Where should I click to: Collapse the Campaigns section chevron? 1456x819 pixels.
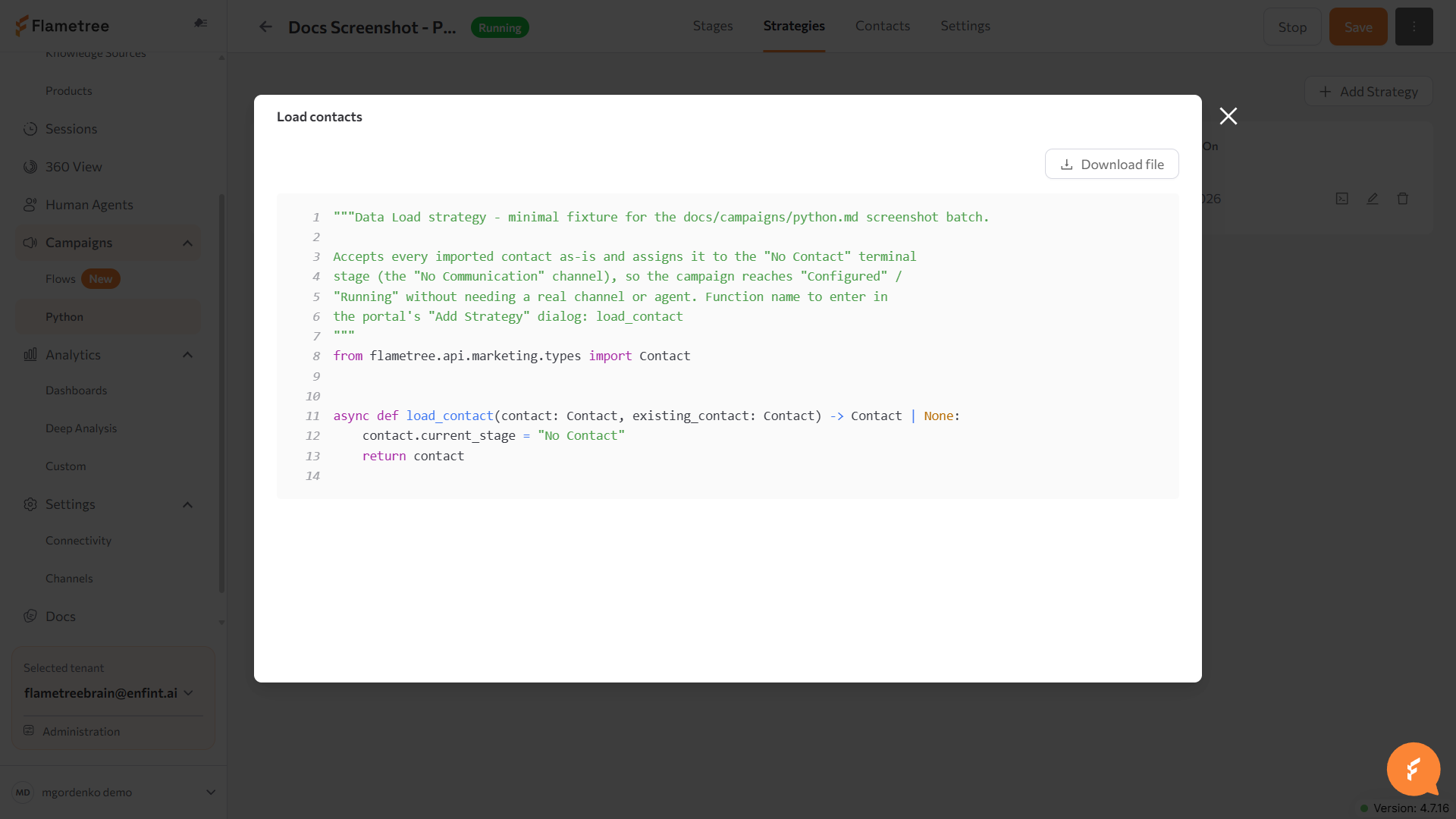click(x=188, y=243)
